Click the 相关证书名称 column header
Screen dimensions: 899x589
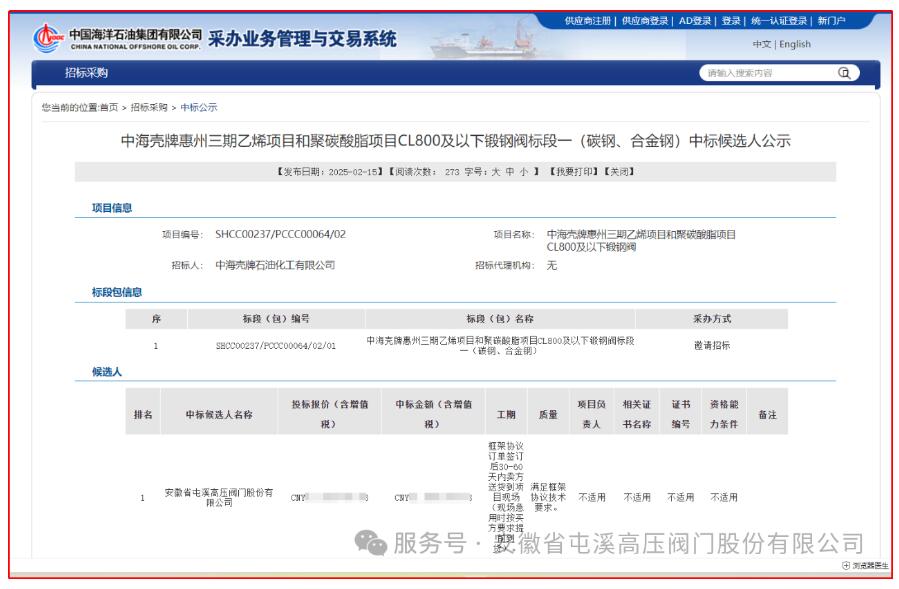point(636,414)
